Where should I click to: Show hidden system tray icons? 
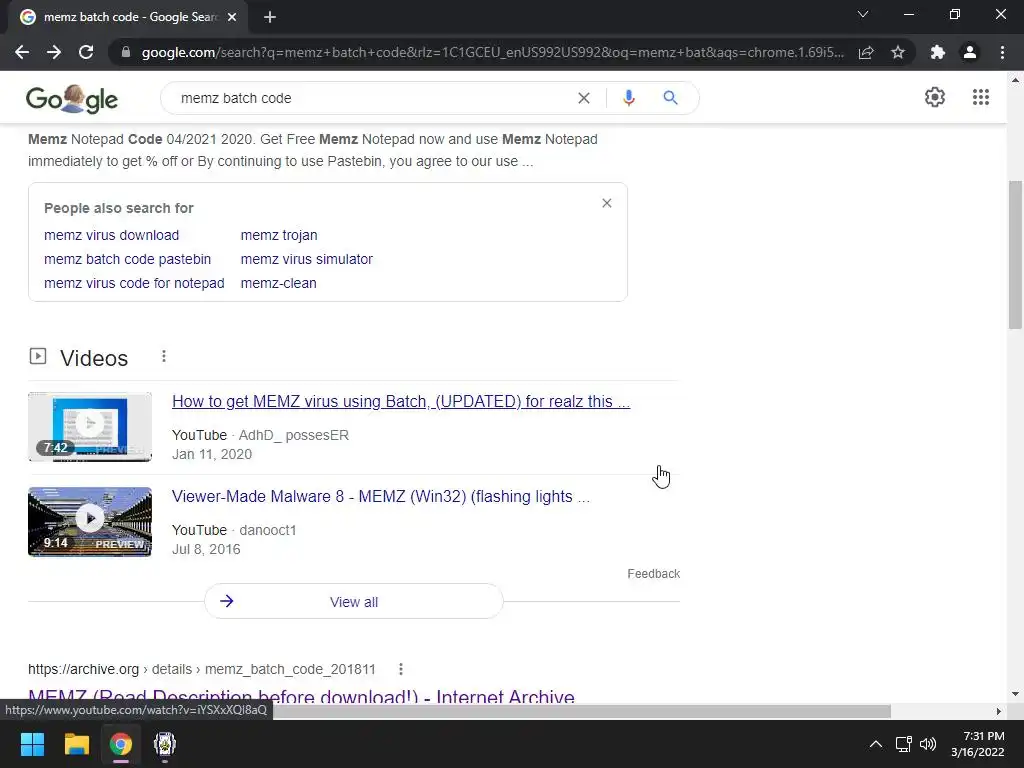(x=876, y=744)
